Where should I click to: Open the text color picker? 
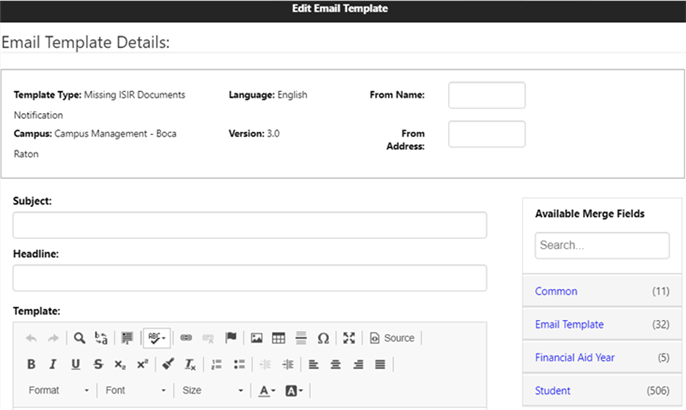point(267,391)
